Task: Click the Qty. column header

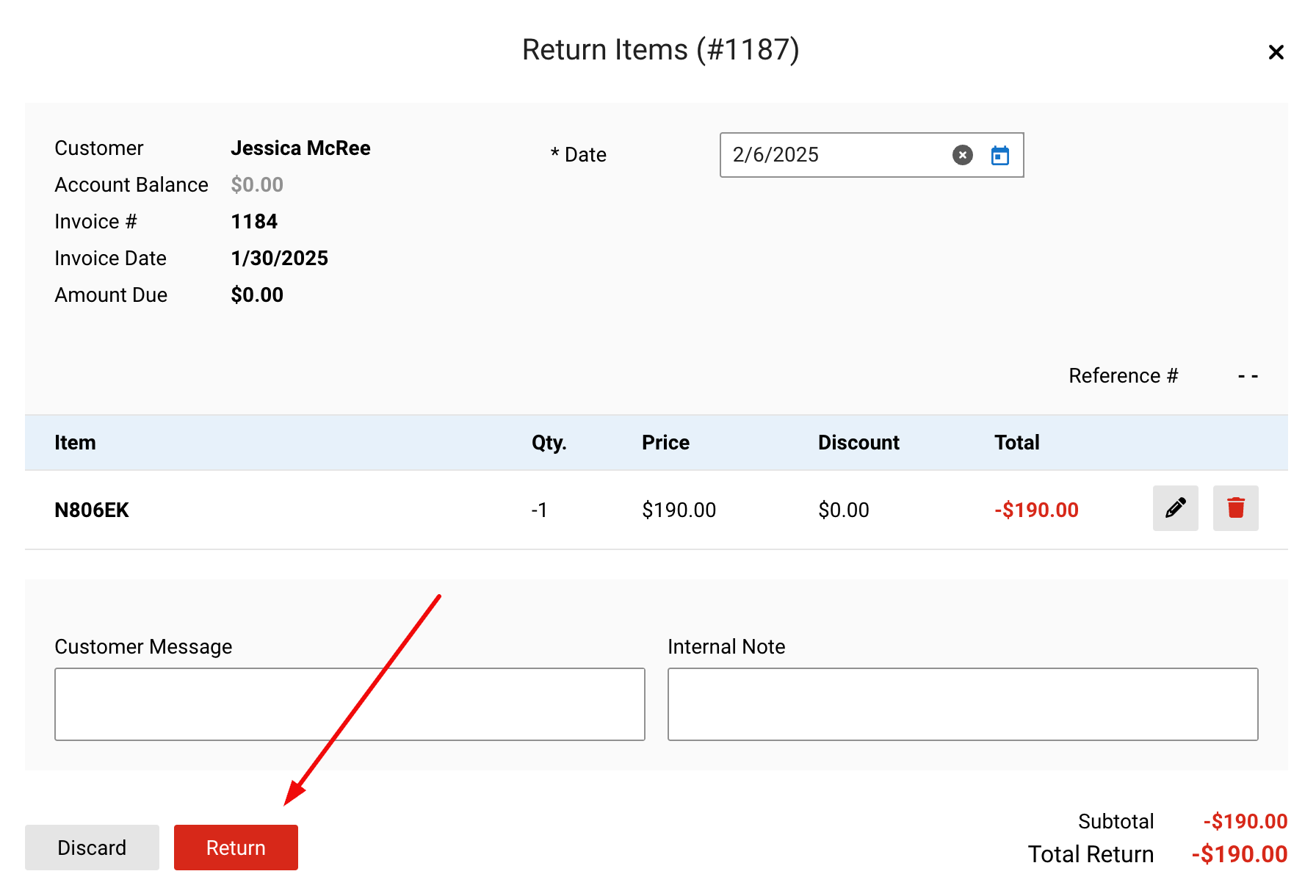Action: 549,443
